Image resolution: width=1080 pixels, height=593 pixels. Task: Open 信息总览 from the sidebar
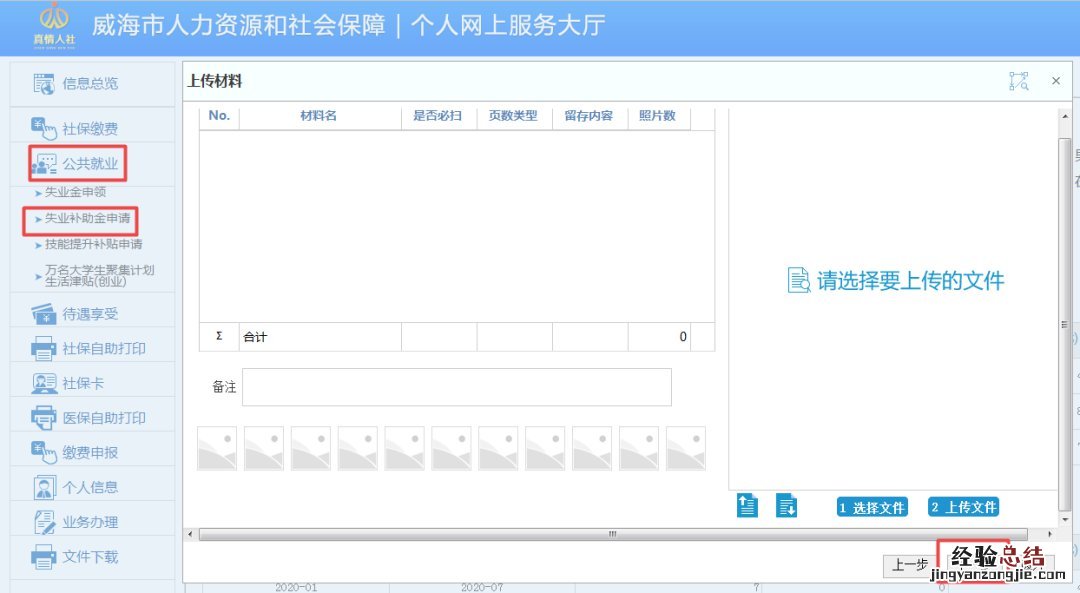click(x=89, y=84)
